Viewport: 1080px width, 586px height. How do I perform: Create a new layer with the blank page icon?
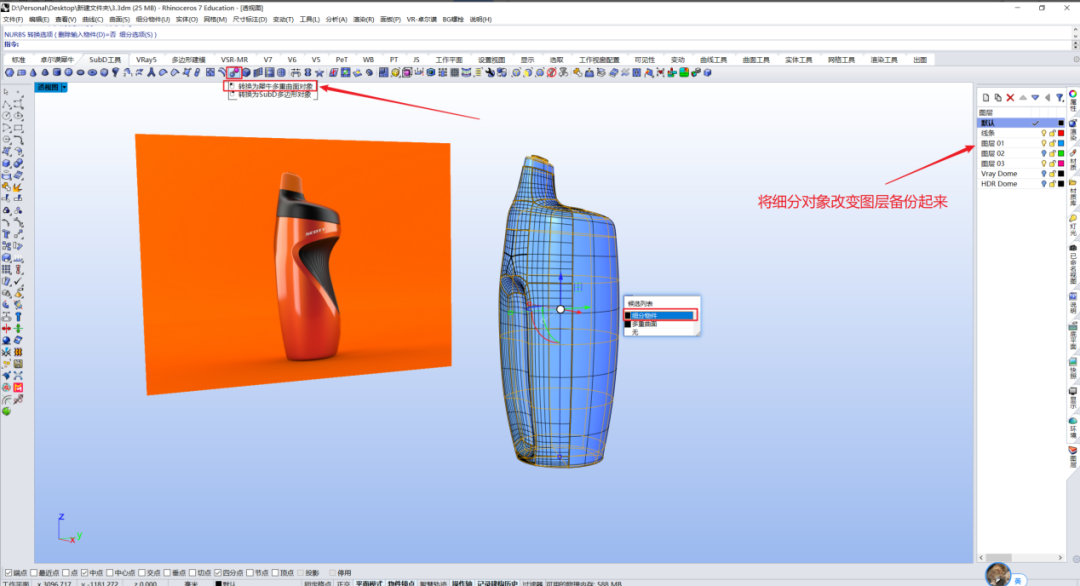986,98
